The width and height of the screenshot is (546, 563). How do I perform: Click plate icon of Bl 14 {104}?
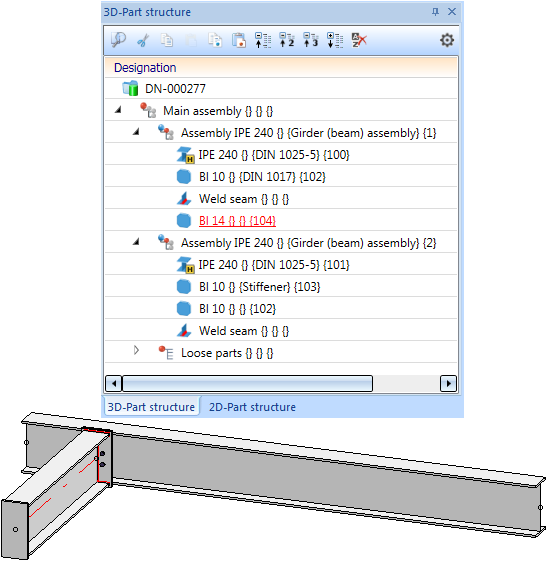(184, 220)
